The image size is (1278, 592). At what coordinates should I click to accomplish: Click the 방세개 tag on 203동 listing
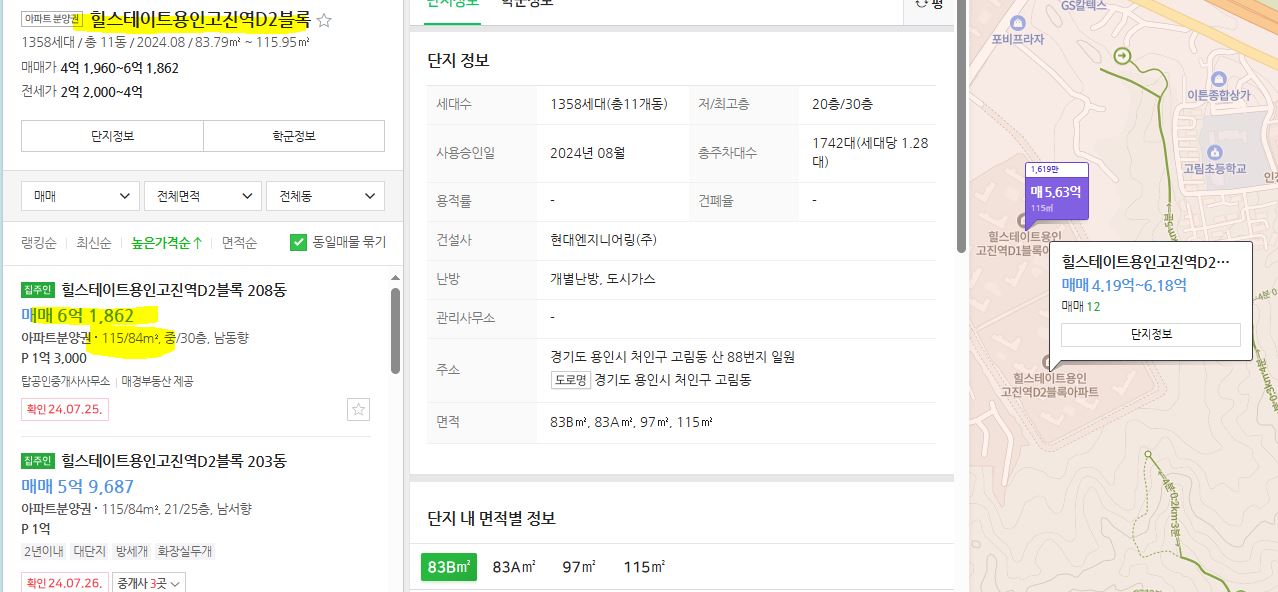[x=132, y=552]
